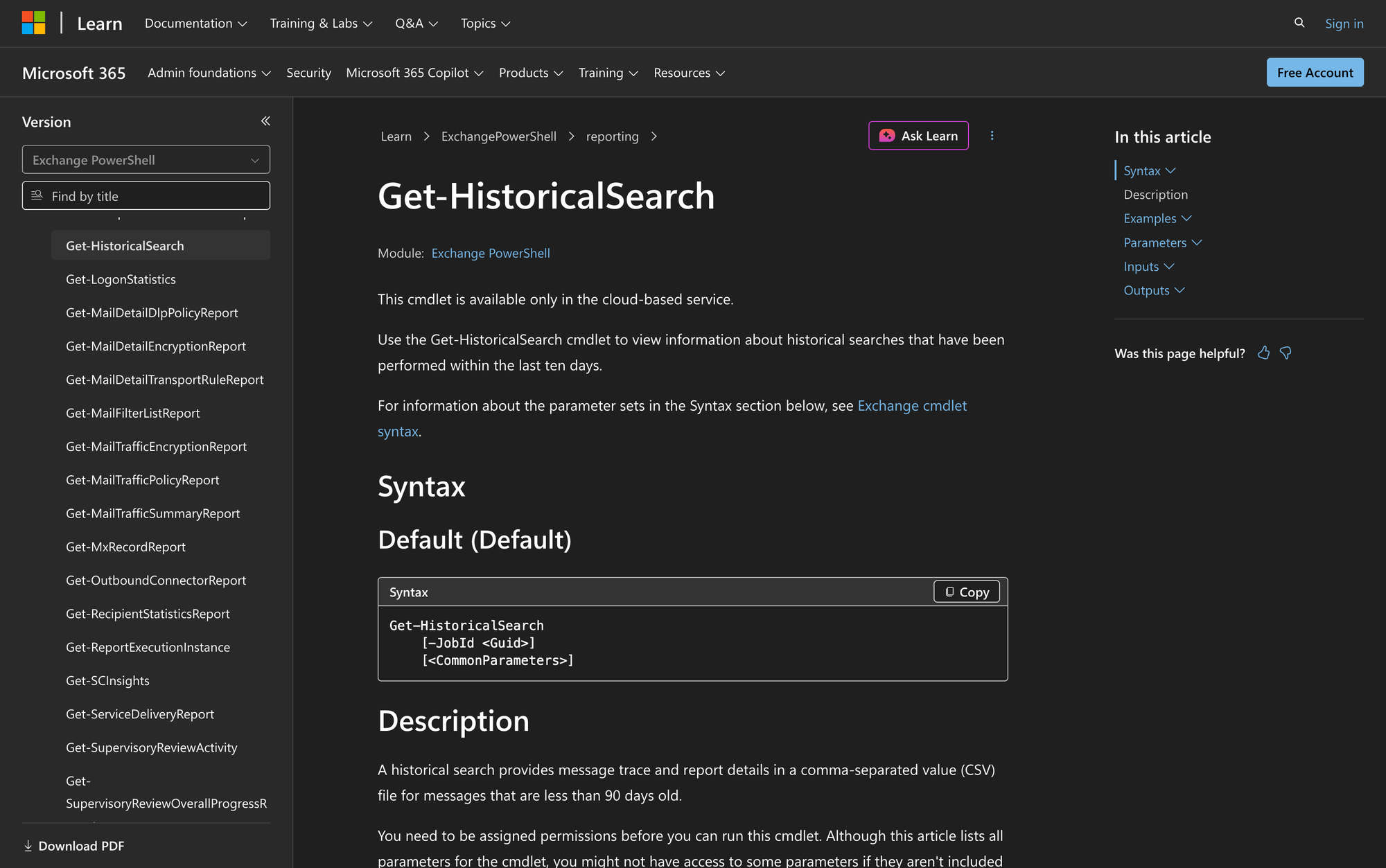
Task: Click the filter icon in Find by title
Action: click(37, 196)
